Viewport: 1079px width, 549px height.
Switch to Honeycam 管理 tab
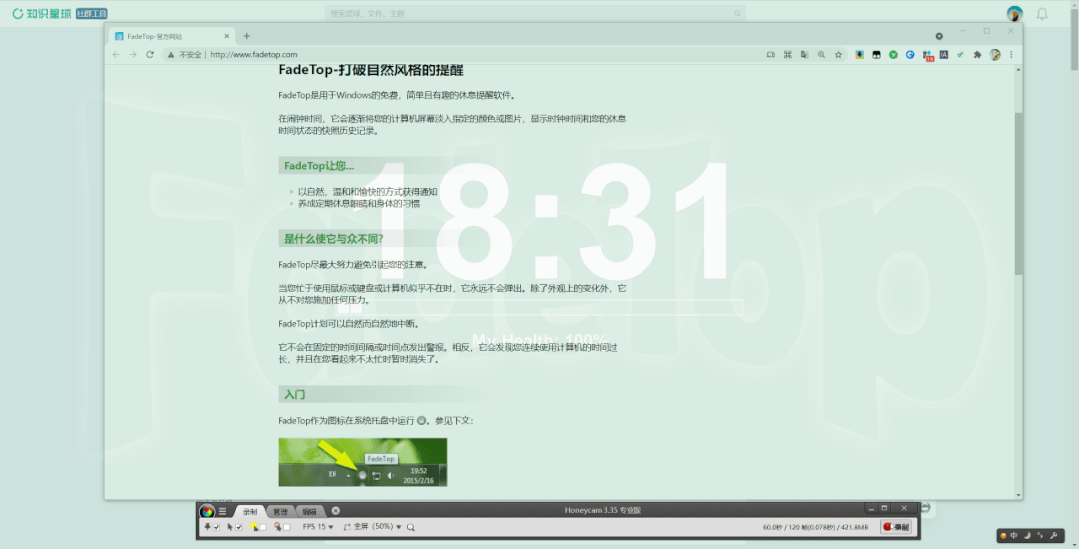pyautogui.click(x=280, y=511)
